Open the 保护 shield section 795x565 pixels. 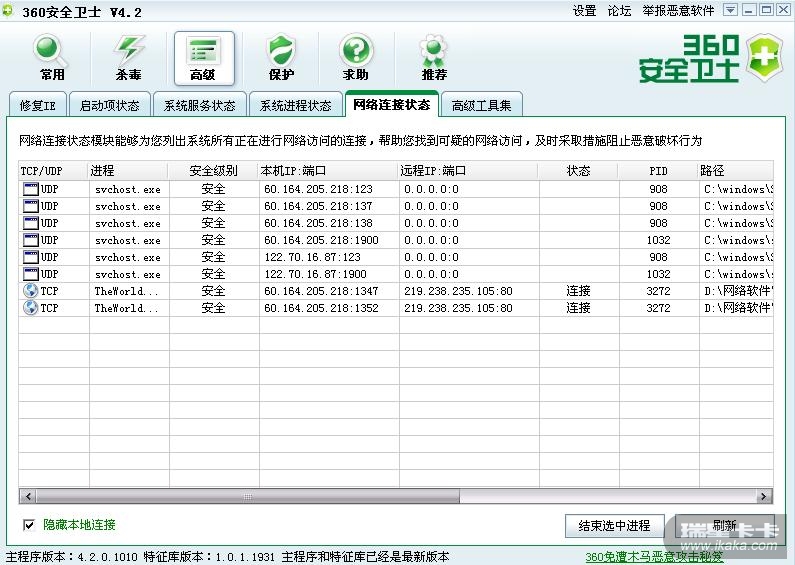pyautogui.click(x=281, y=58)
